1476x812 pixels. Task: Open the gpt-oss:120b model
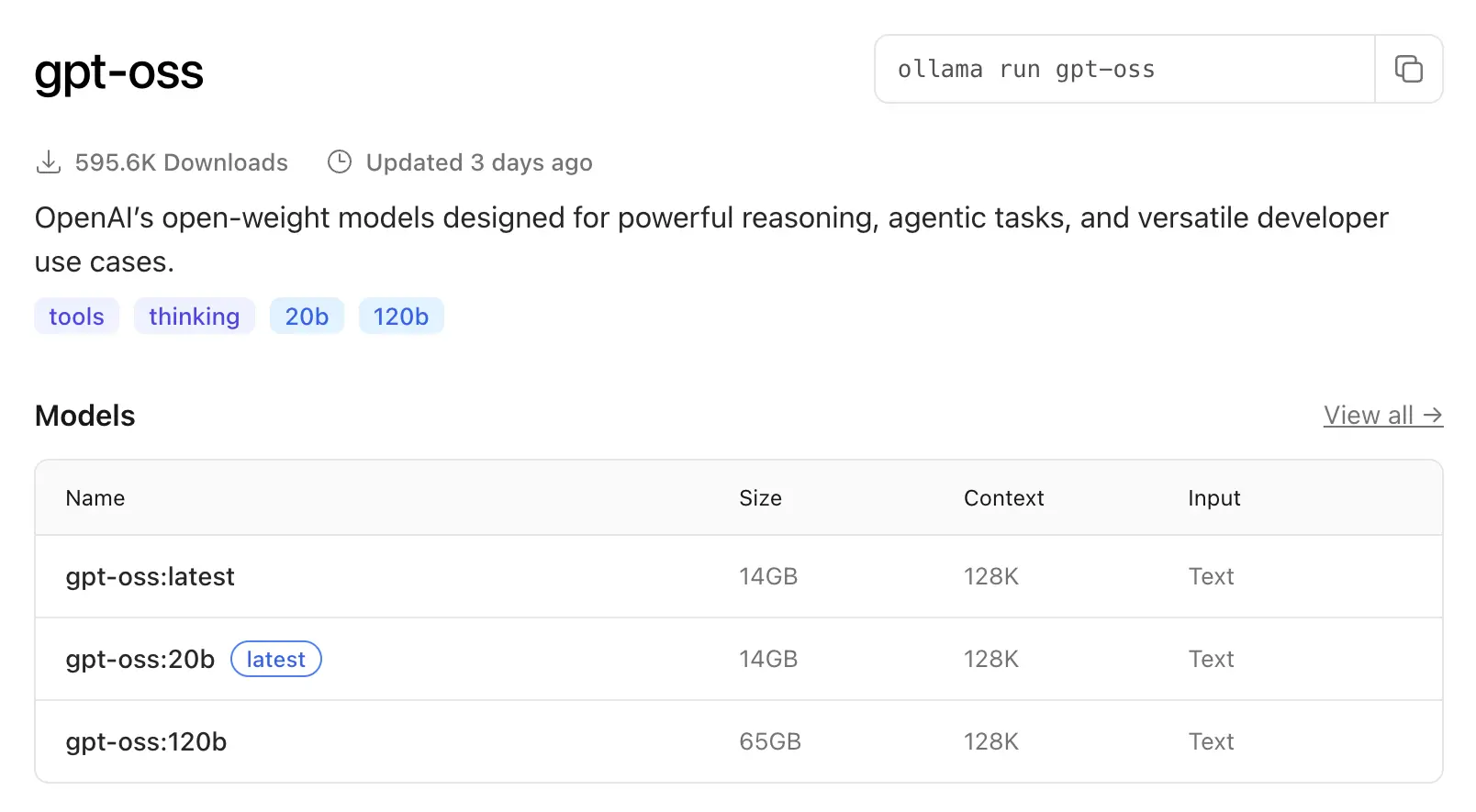146,741
